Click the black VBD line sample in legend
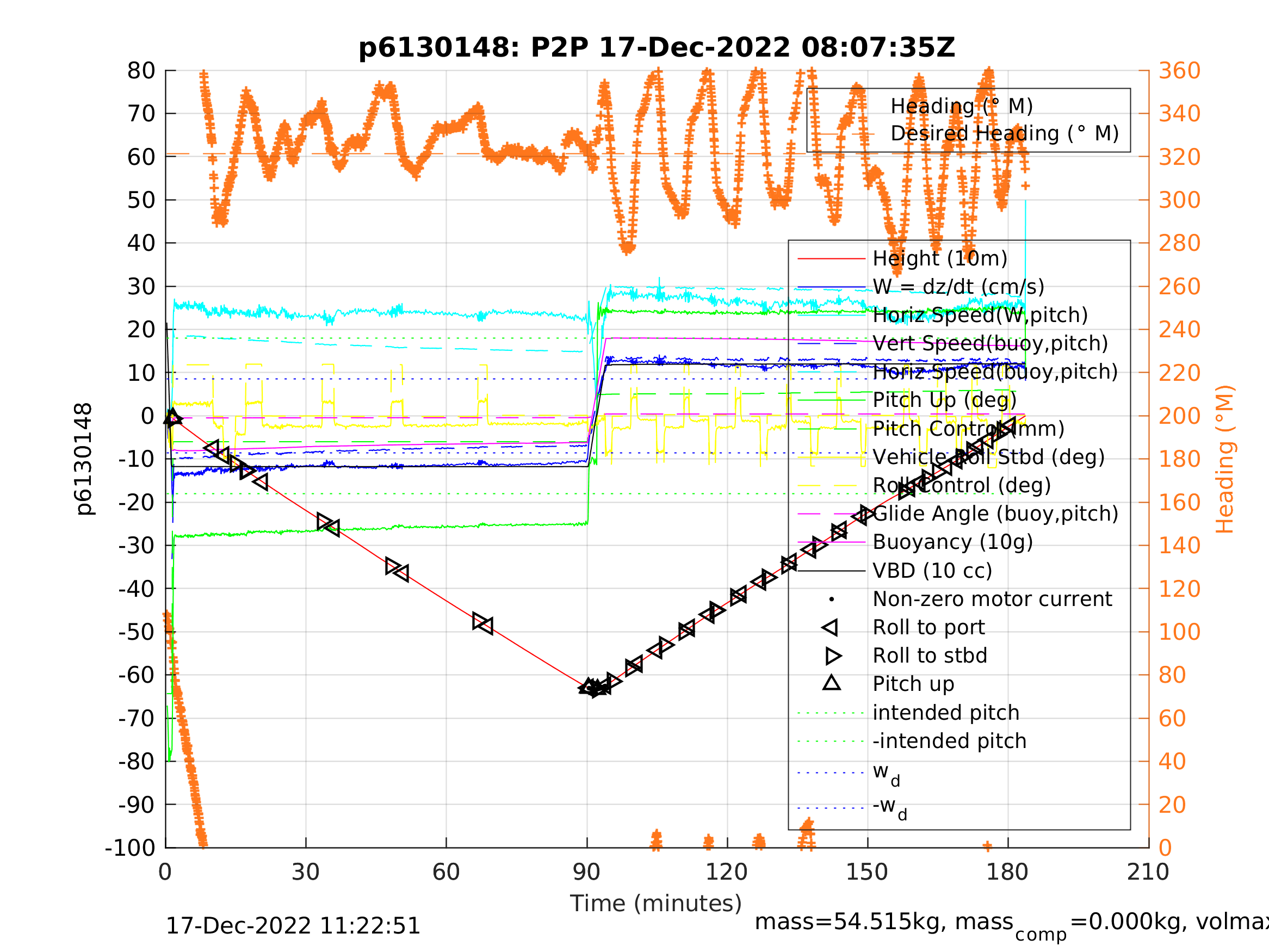 coord(831,571)
